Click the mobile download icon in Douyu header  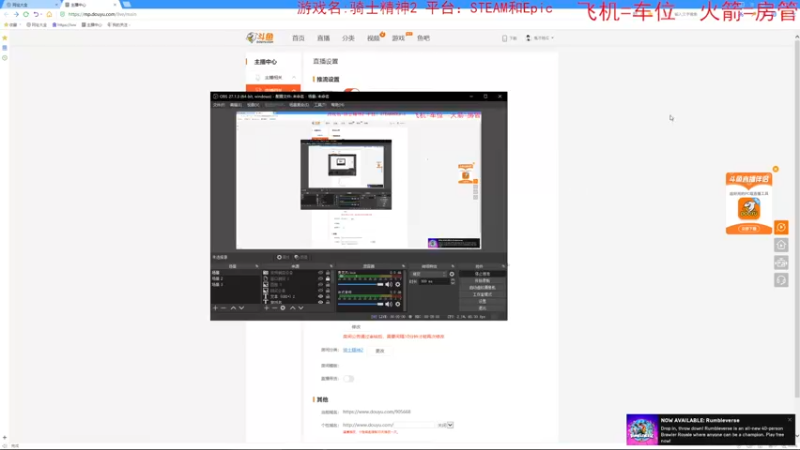pyautogui.click(x=505, y=38)
